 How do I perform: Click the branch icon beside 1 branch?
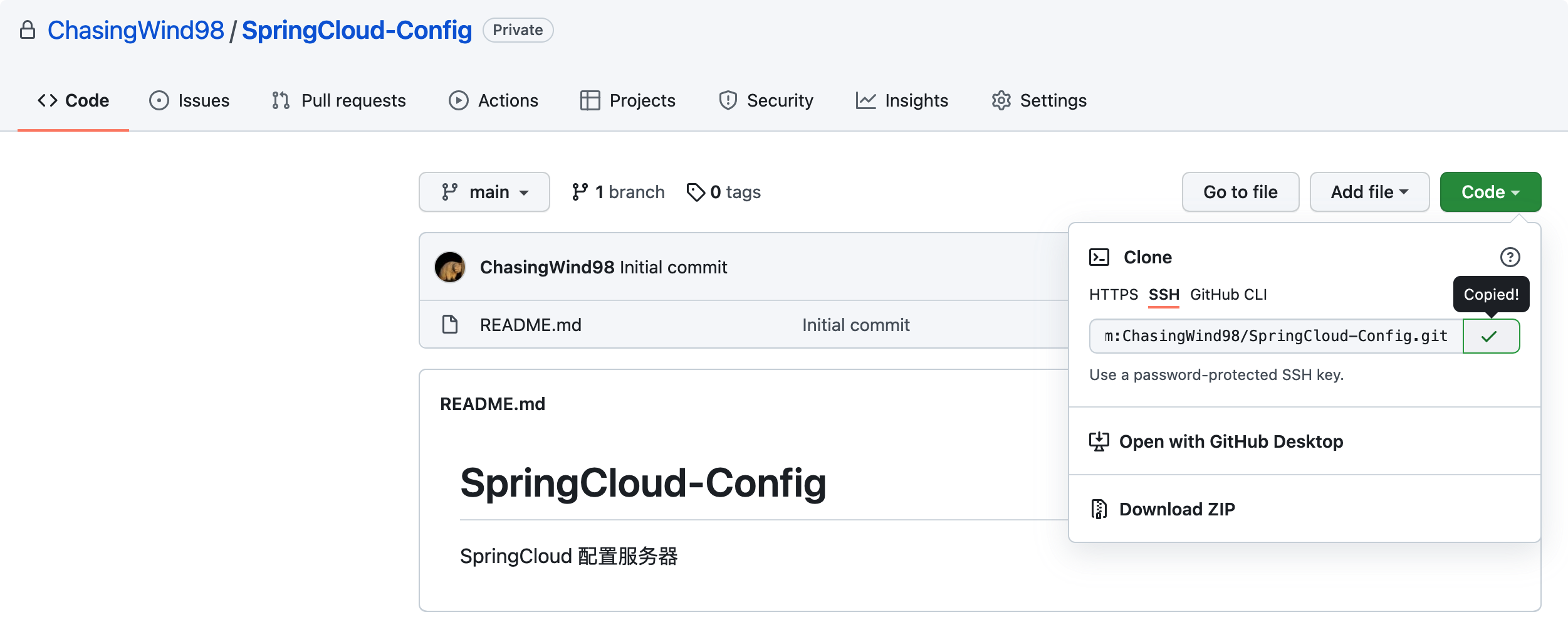[580, 192]
